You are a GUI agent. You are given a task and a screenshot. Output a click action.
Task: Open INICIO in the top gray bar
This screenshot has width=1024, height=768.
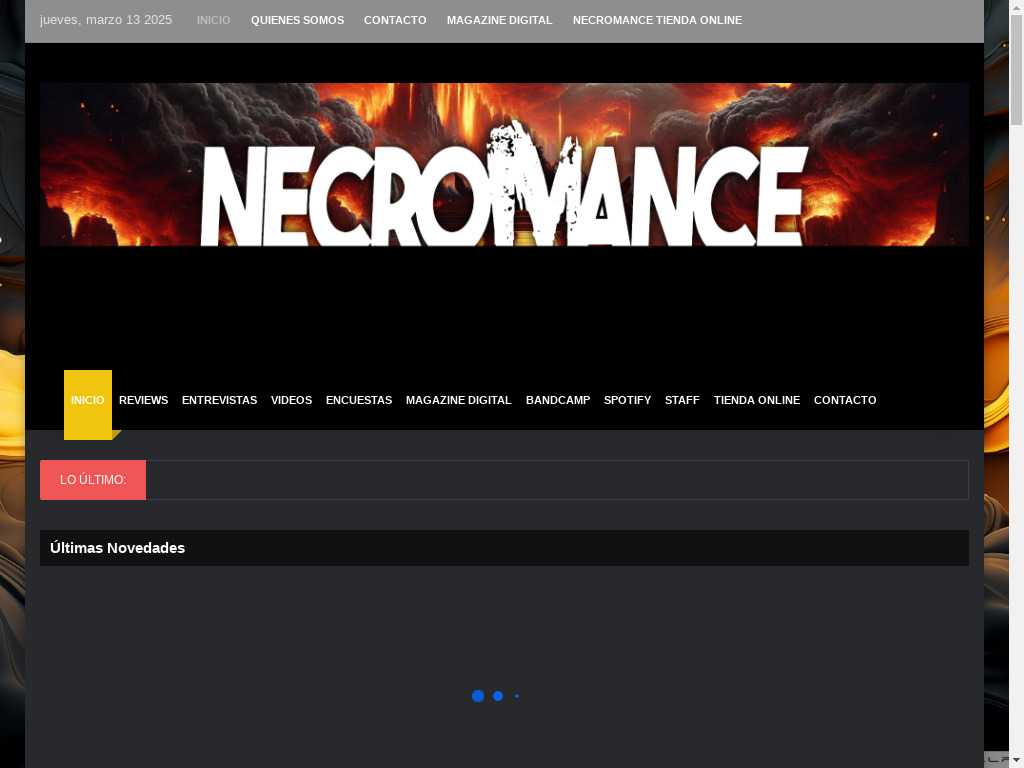tap(214, 20)
